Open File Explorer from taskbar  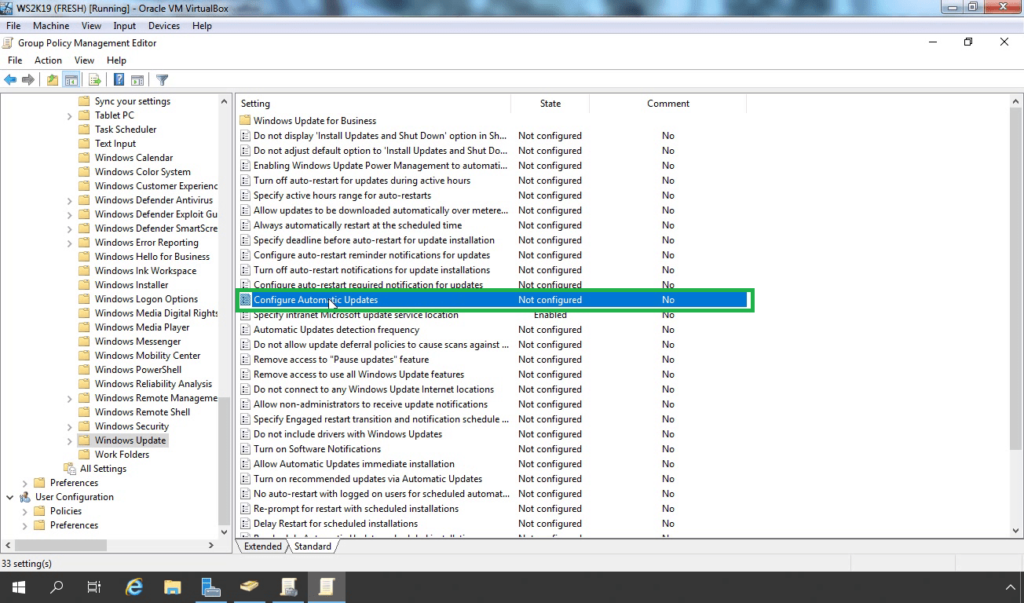[x=172, y=587]
